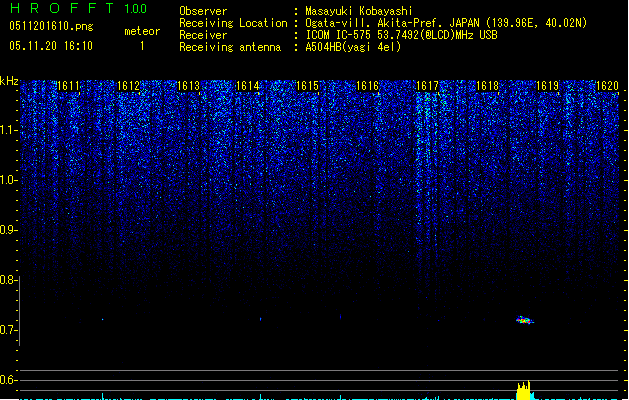The image size is (629, 400).
Task: Click the Receiving Location field label
Action: pos(233,23)
